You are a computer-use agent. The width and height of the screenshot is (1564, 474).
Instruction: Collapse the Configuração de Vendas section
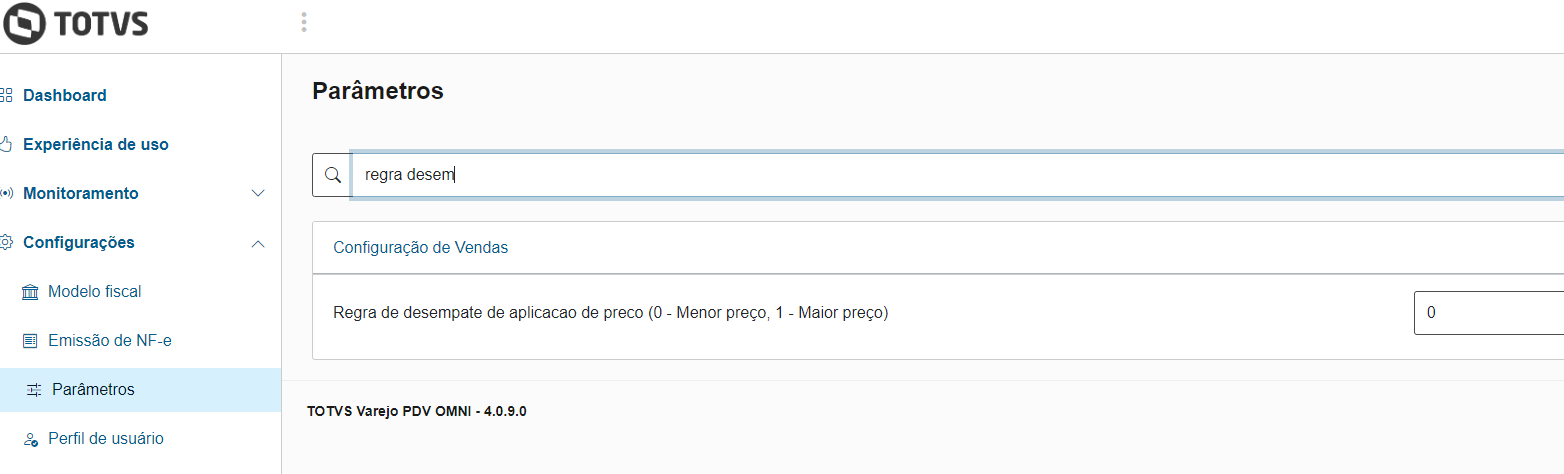pos(420,247)
